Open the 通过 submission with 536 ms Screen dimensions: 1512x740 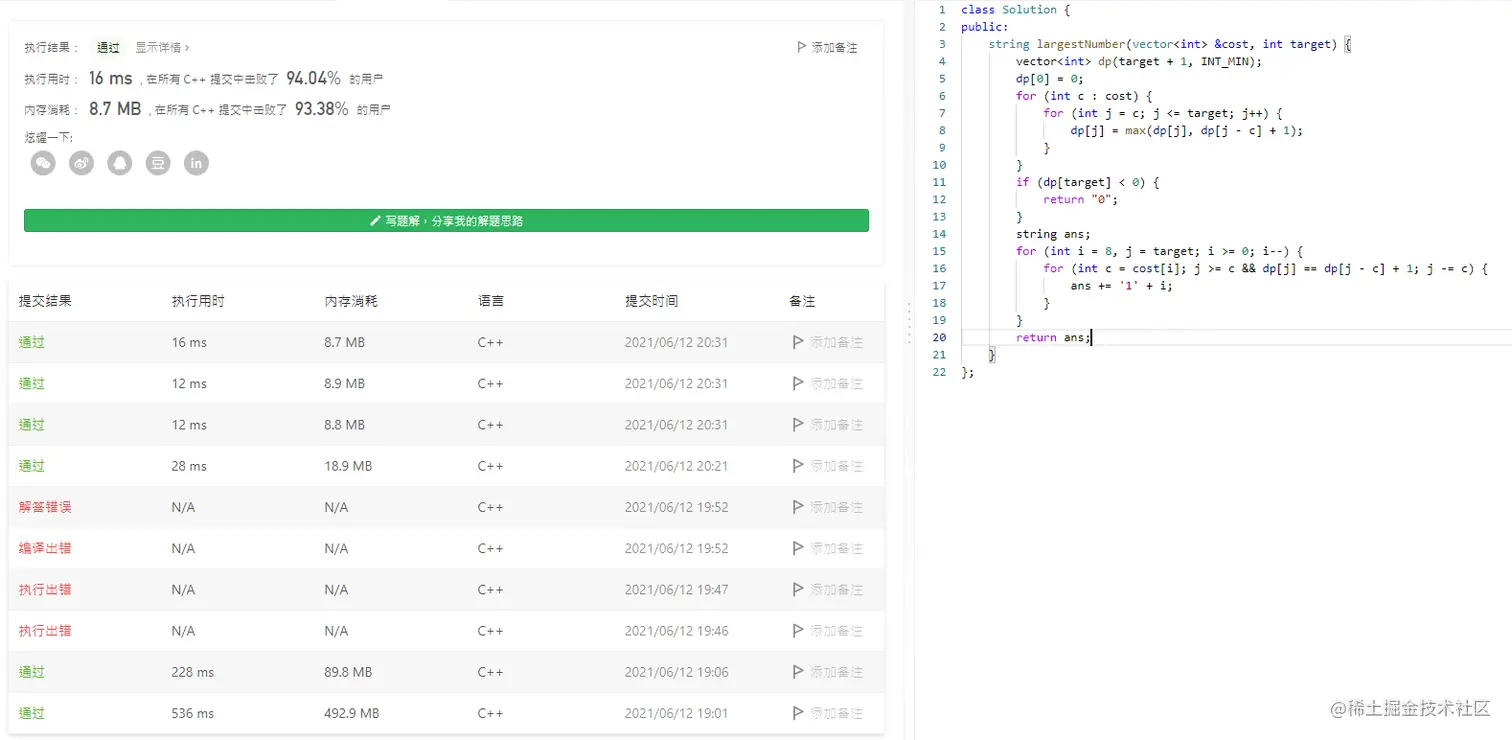(32, 713)
